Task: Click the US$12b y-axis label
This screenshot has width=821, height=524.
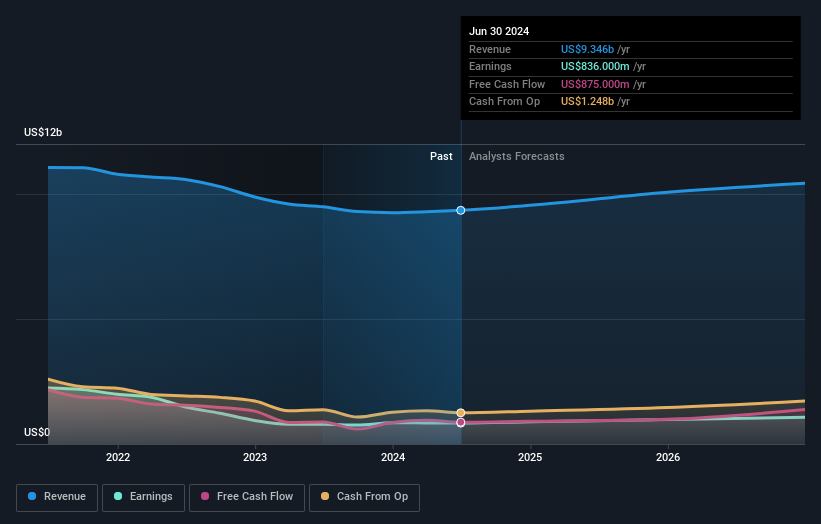Action: coord(43,132)
